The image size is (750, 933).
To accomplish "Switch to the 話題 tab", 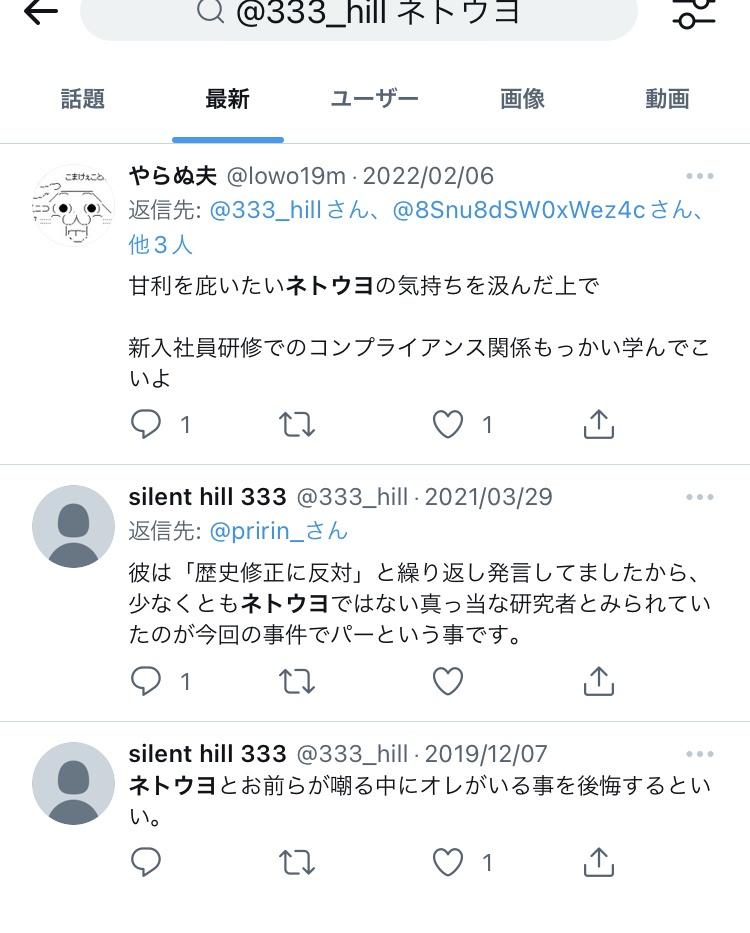I will (83, 99).
